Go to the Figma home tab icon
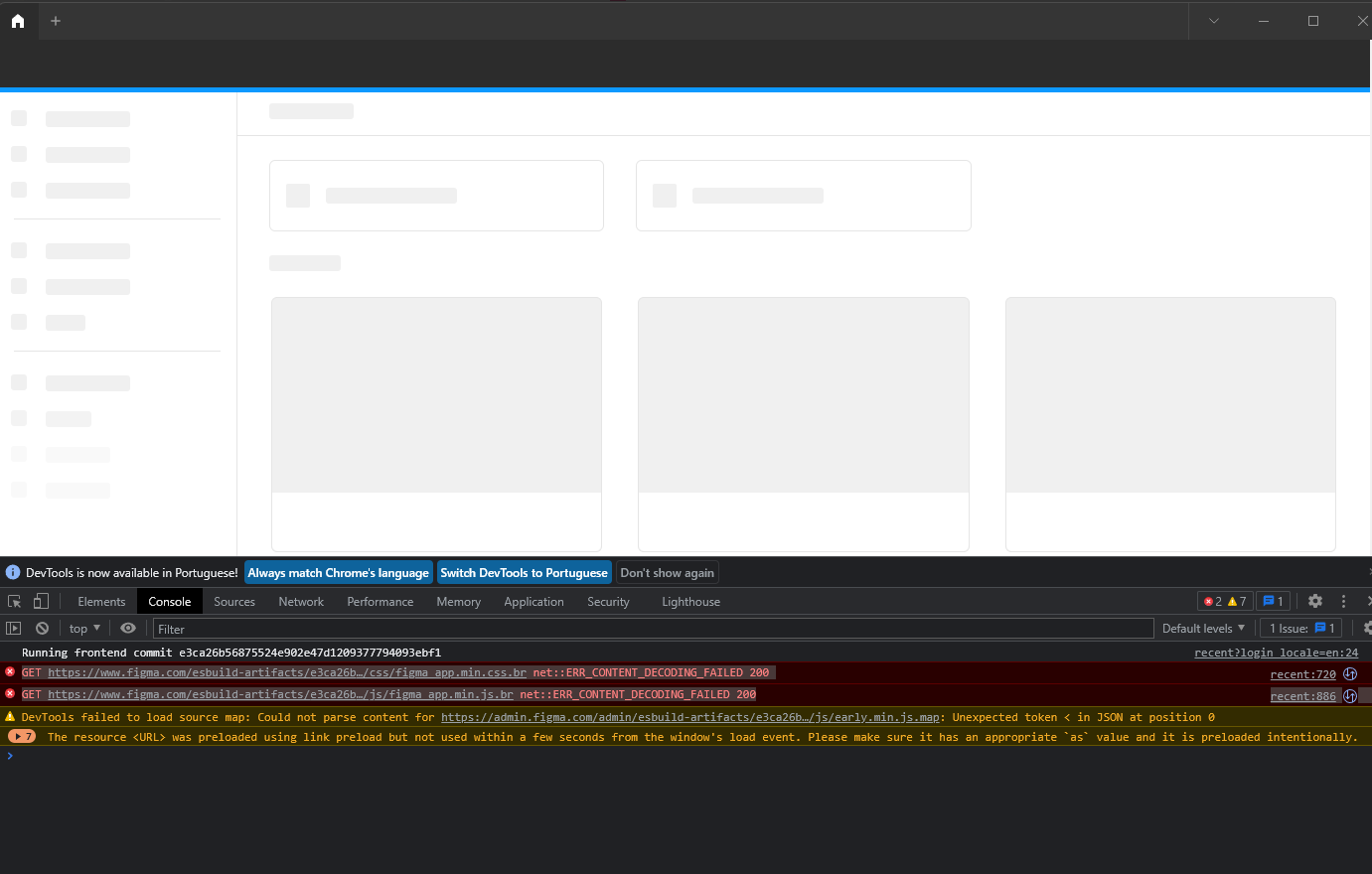This screenshot has width=1372, height=874. (x=18, y=21)
